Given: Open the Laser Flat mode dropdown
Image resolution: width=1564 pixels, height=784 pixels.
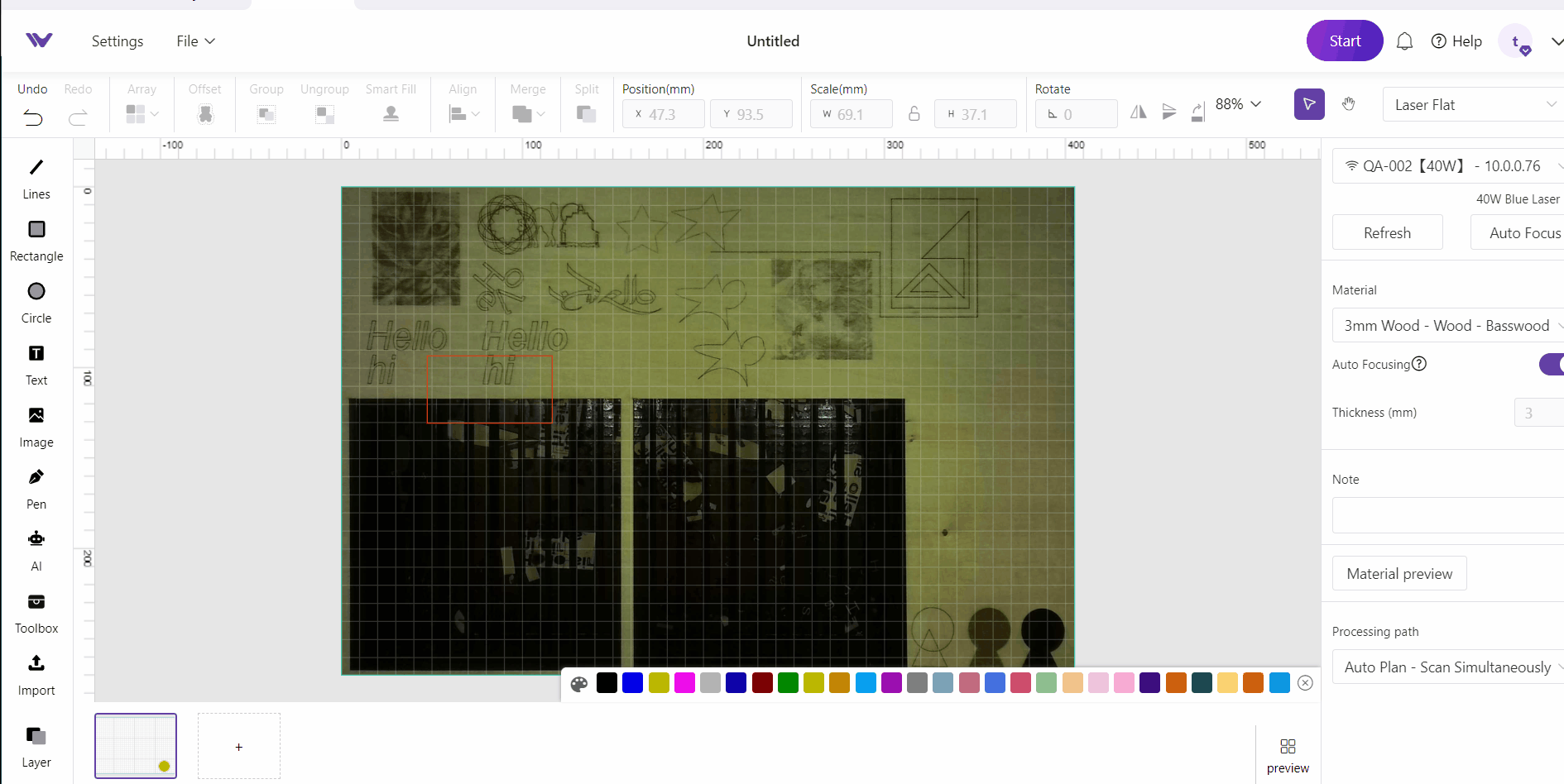Looking at the screenshot, I should [x=1474, y=104].
